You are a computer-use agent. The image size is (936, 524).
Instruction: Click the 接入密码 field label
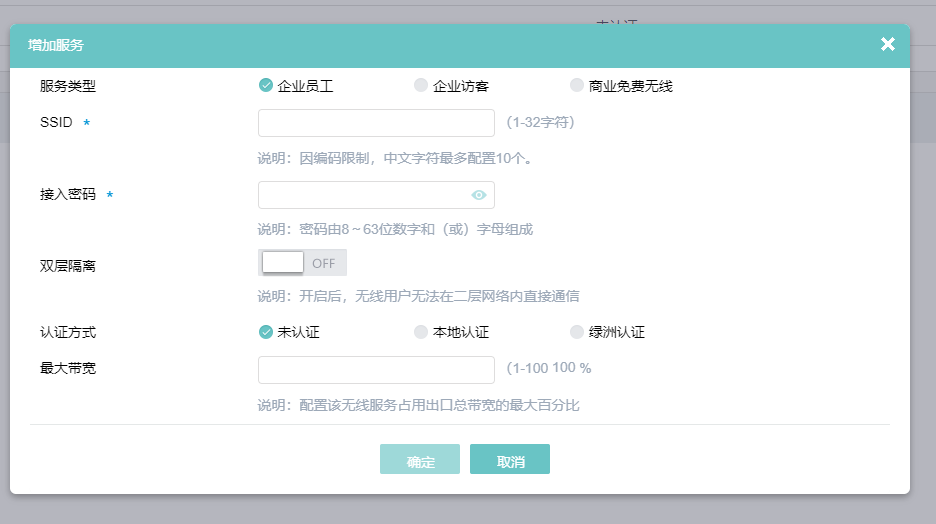point(68,195)
